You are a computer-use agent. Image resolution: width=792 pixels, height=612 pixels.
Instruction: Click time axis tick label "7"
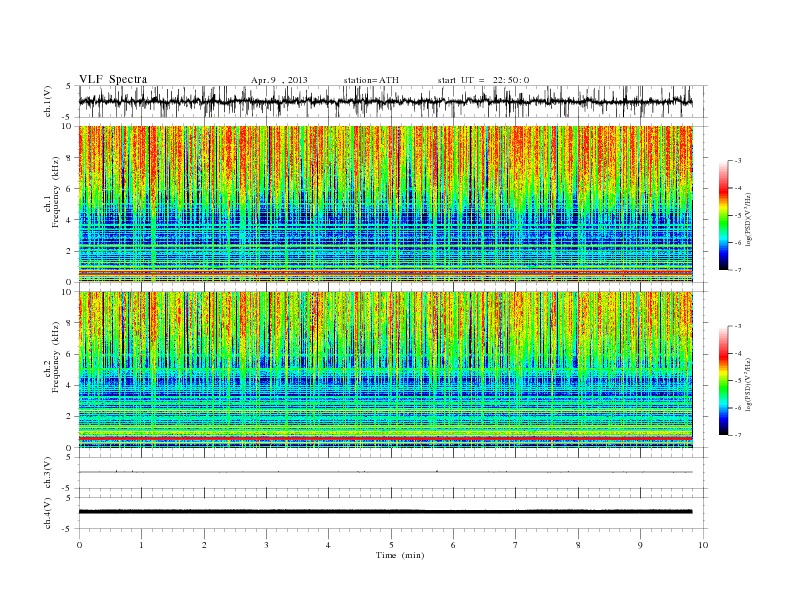(x=516, y=545)
